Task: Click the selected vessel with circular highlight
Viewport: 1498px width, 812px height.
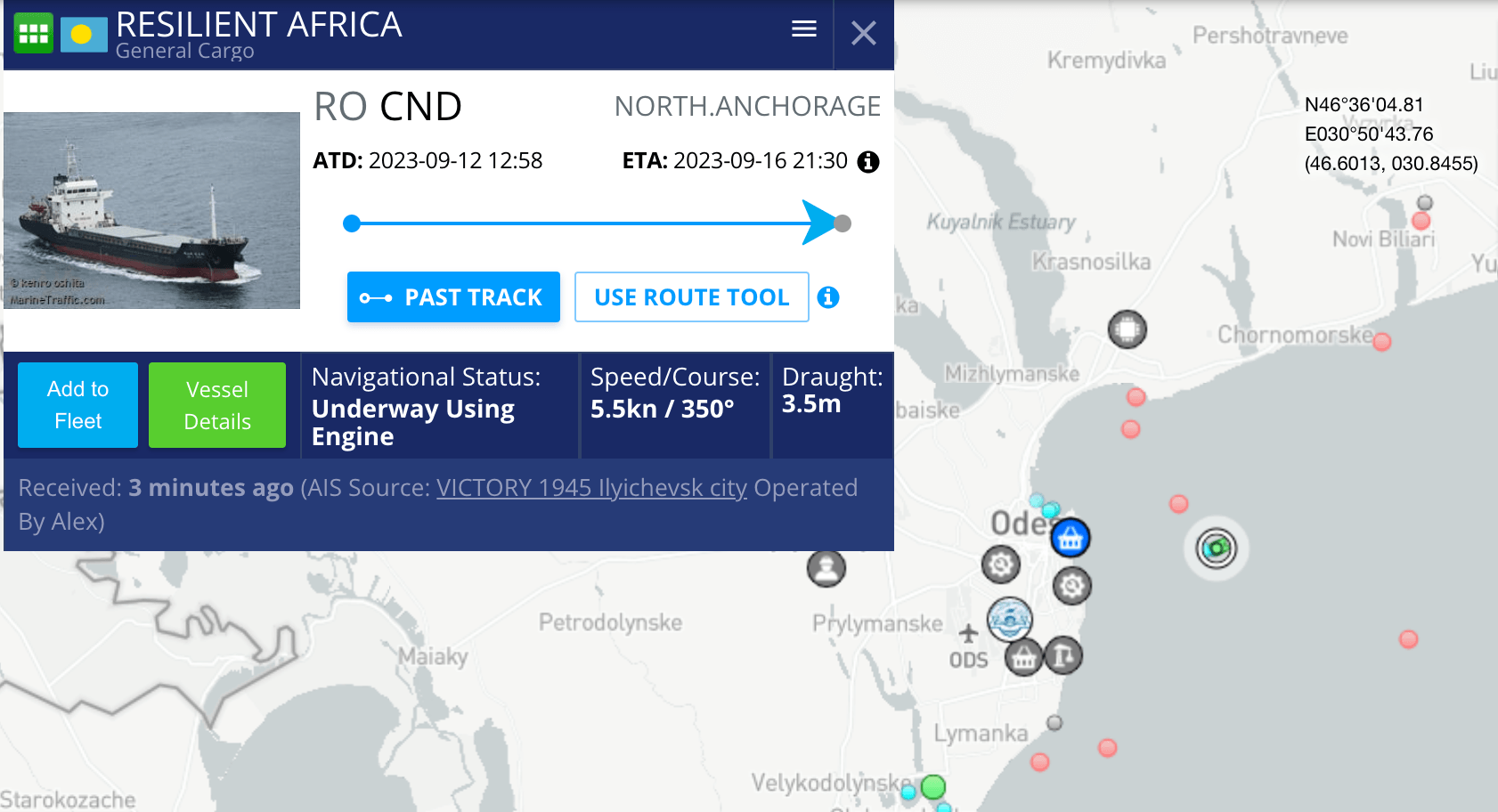Action: tap(1216, 548)
